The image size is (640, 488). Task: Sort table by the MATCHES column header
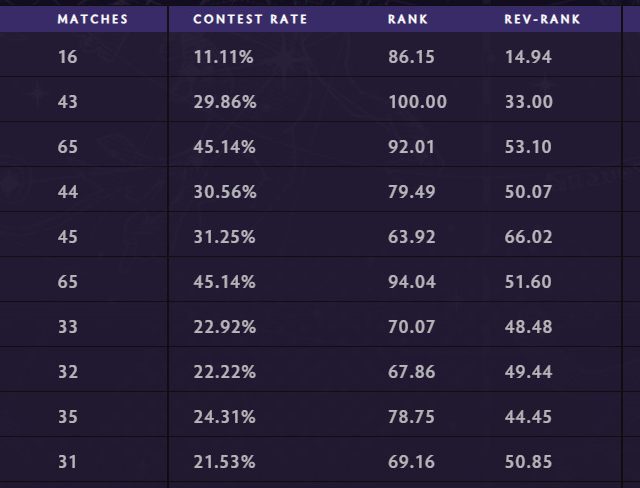[93, 19]
